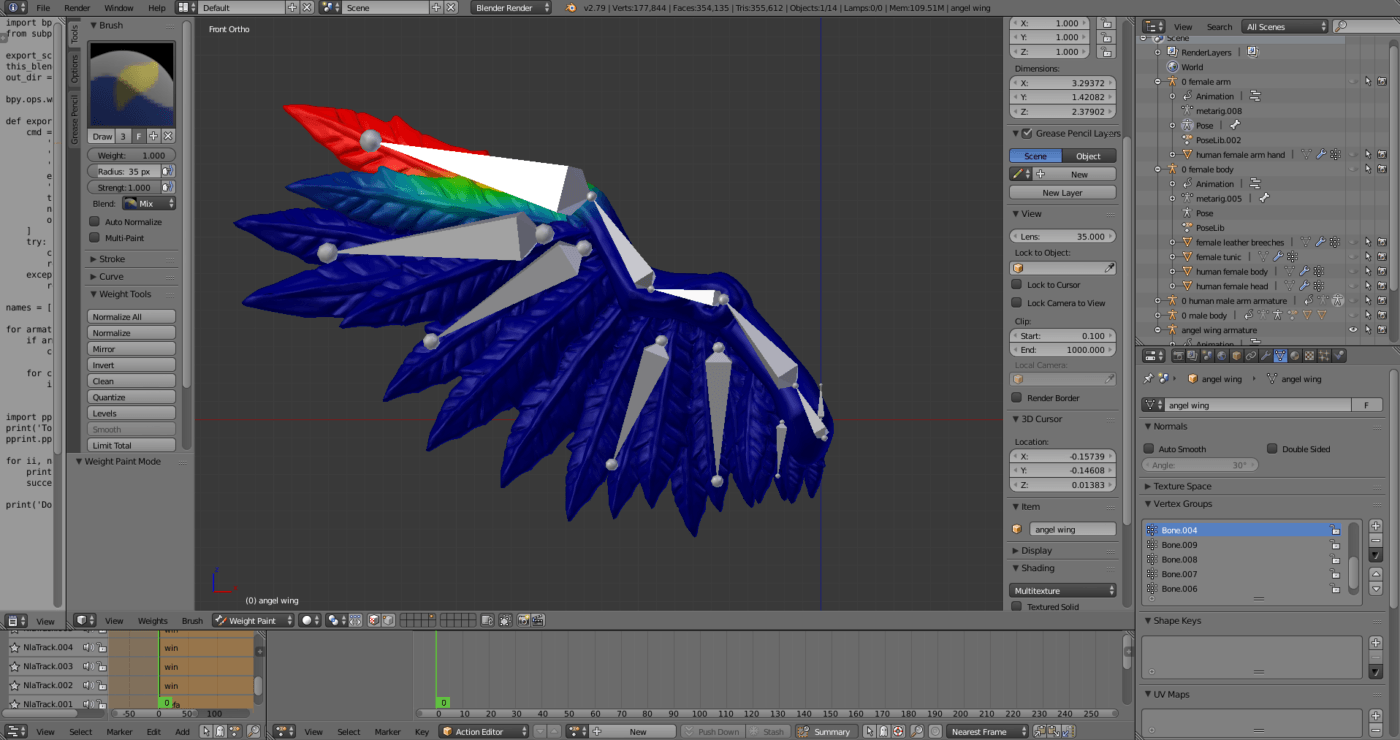Select Bone.009 in vertex groups list
This screenshot has height=740, width=1400.
(1243, 545)
